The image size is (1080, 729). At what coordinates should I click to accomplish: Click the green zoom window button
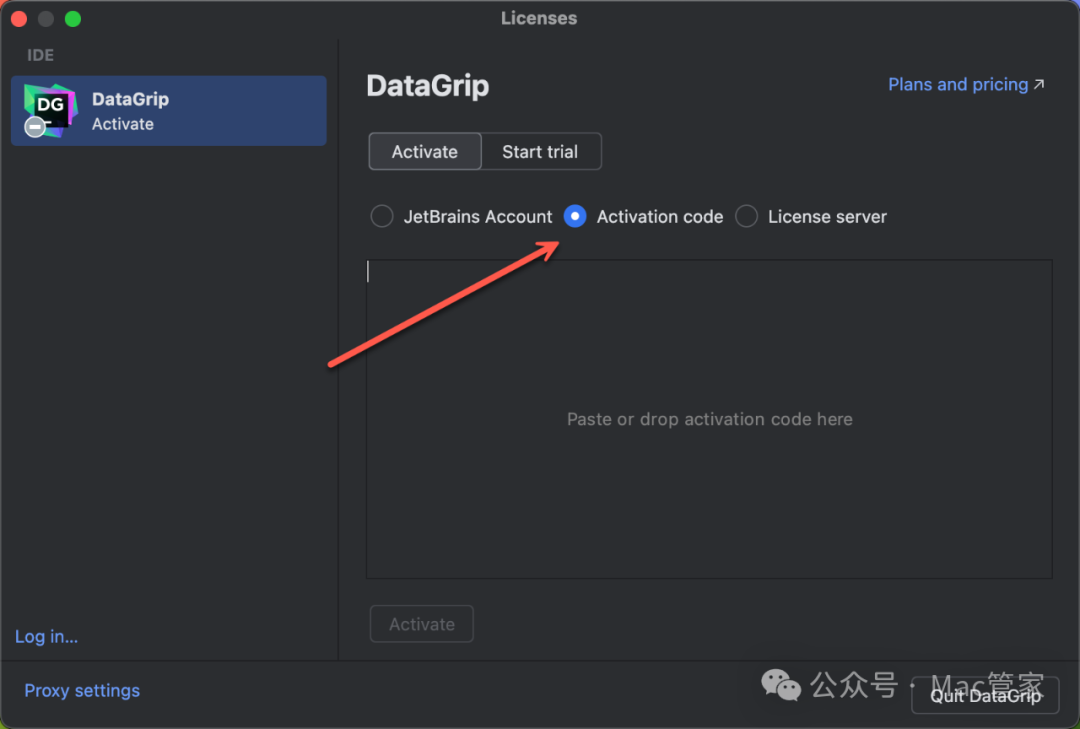pos(72,19)
